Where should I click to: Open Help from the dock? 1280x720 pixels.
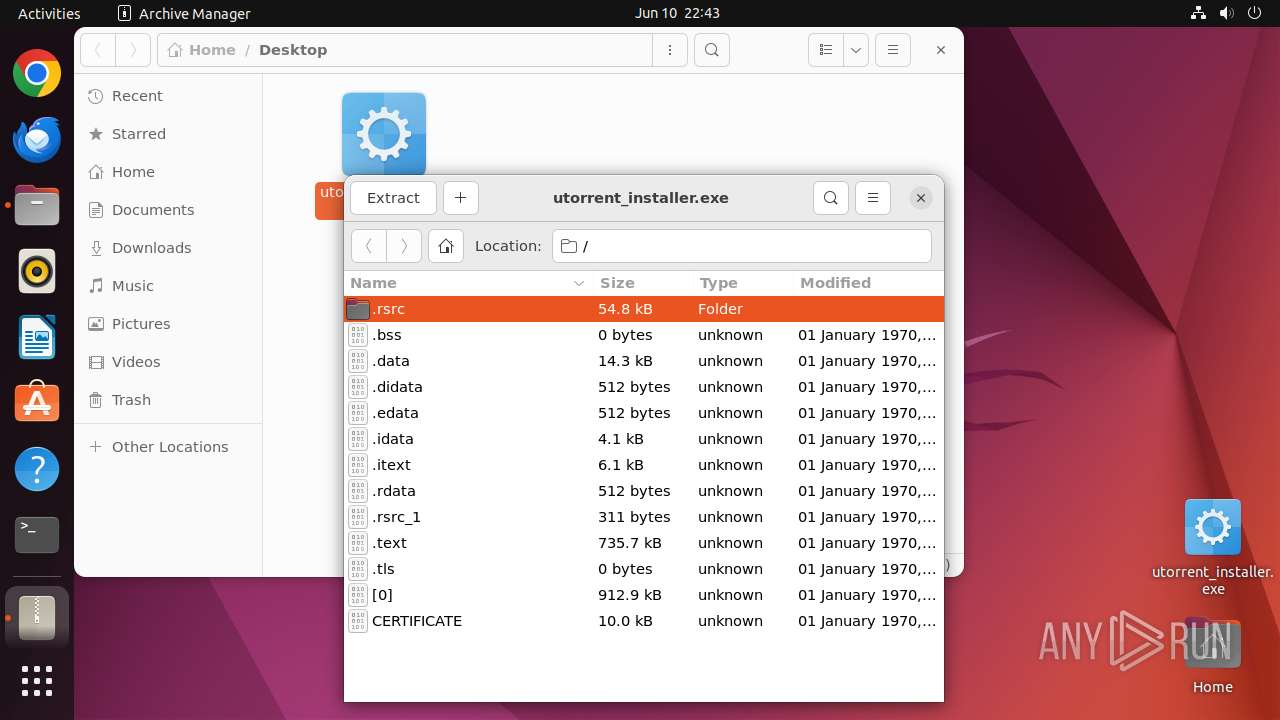37,469
